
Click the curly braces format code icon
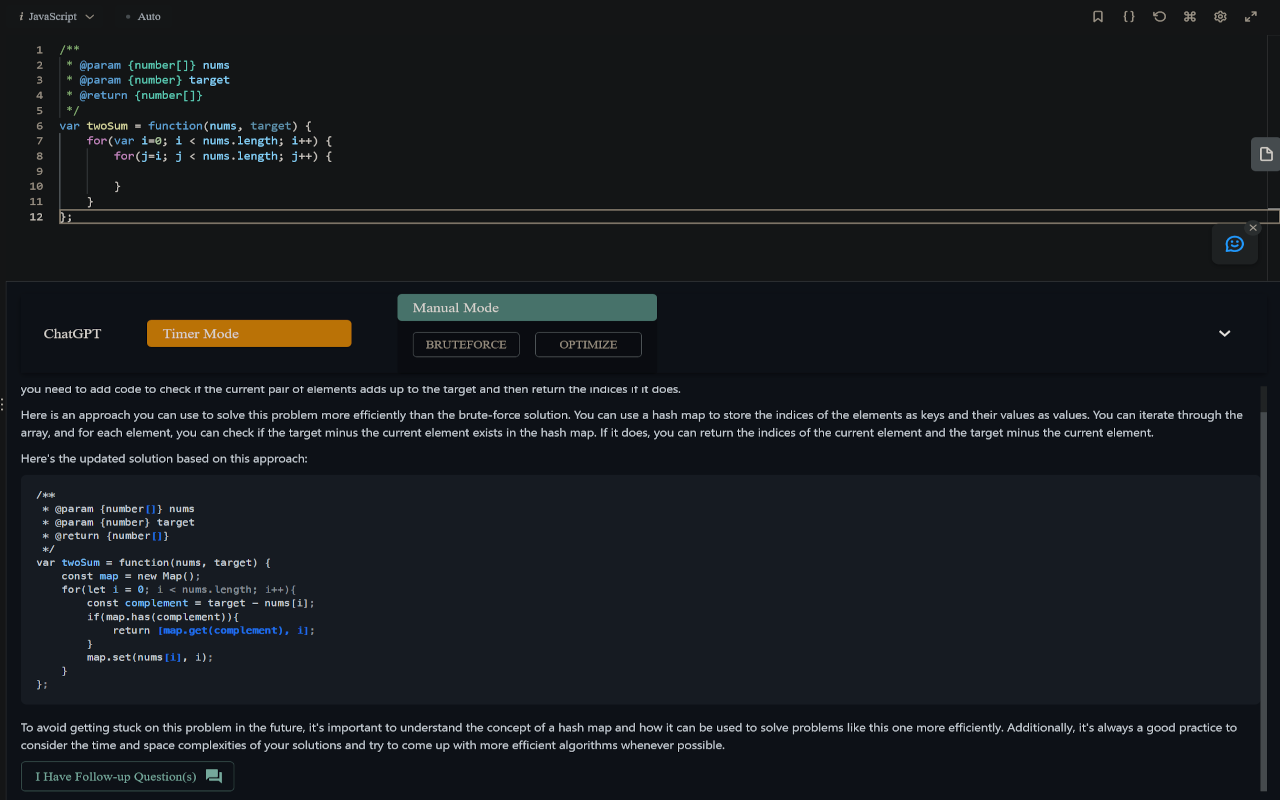1129,16
